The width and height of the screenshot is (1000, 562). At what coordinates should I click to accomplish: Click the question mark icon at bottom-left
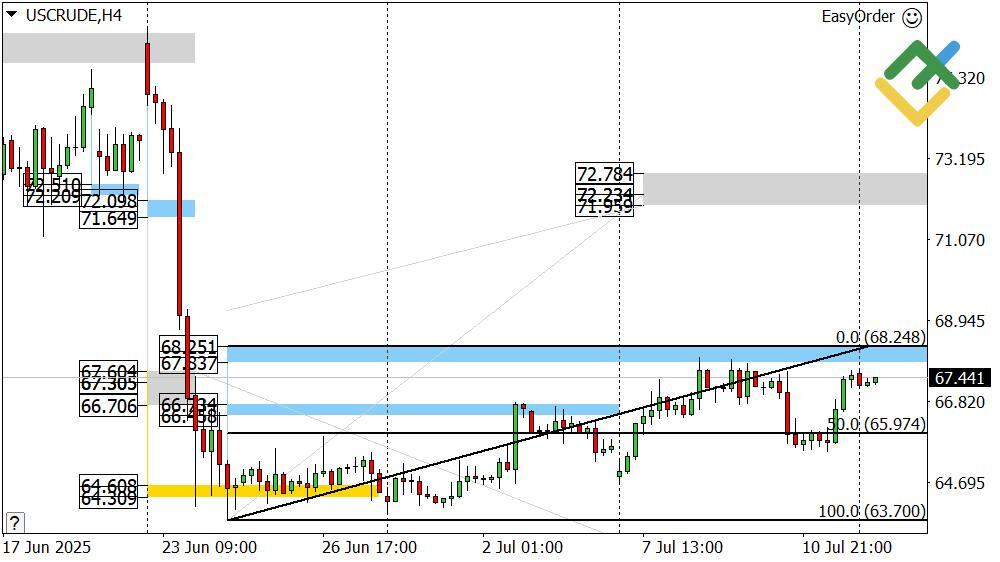tap(14, 522)
